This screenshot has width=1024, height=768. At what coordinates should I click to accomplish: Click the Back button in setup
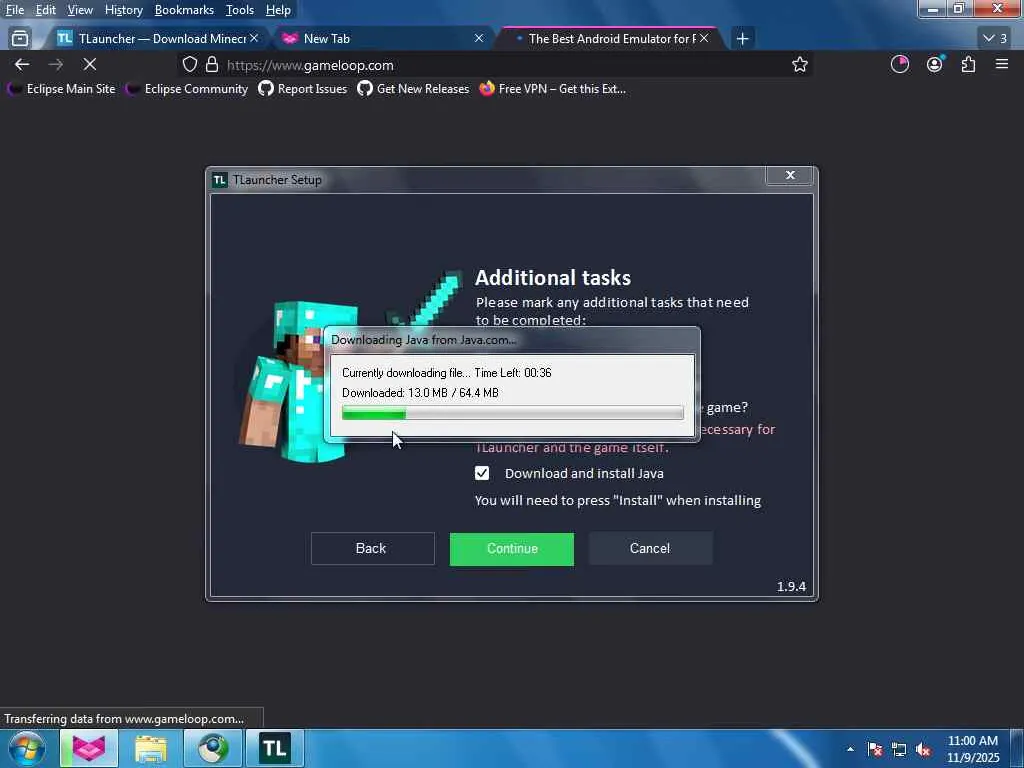pyautogui.click(x=372, y=549)
